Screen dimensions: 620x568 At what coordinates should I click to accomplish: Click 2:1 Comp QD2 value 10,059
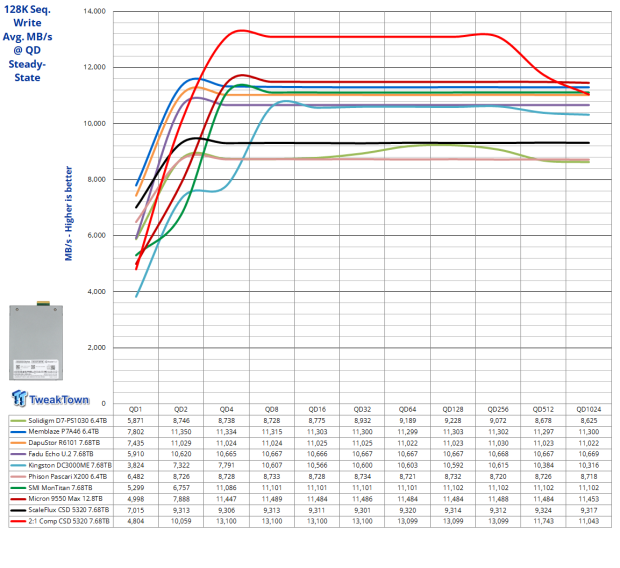(181, 521)
